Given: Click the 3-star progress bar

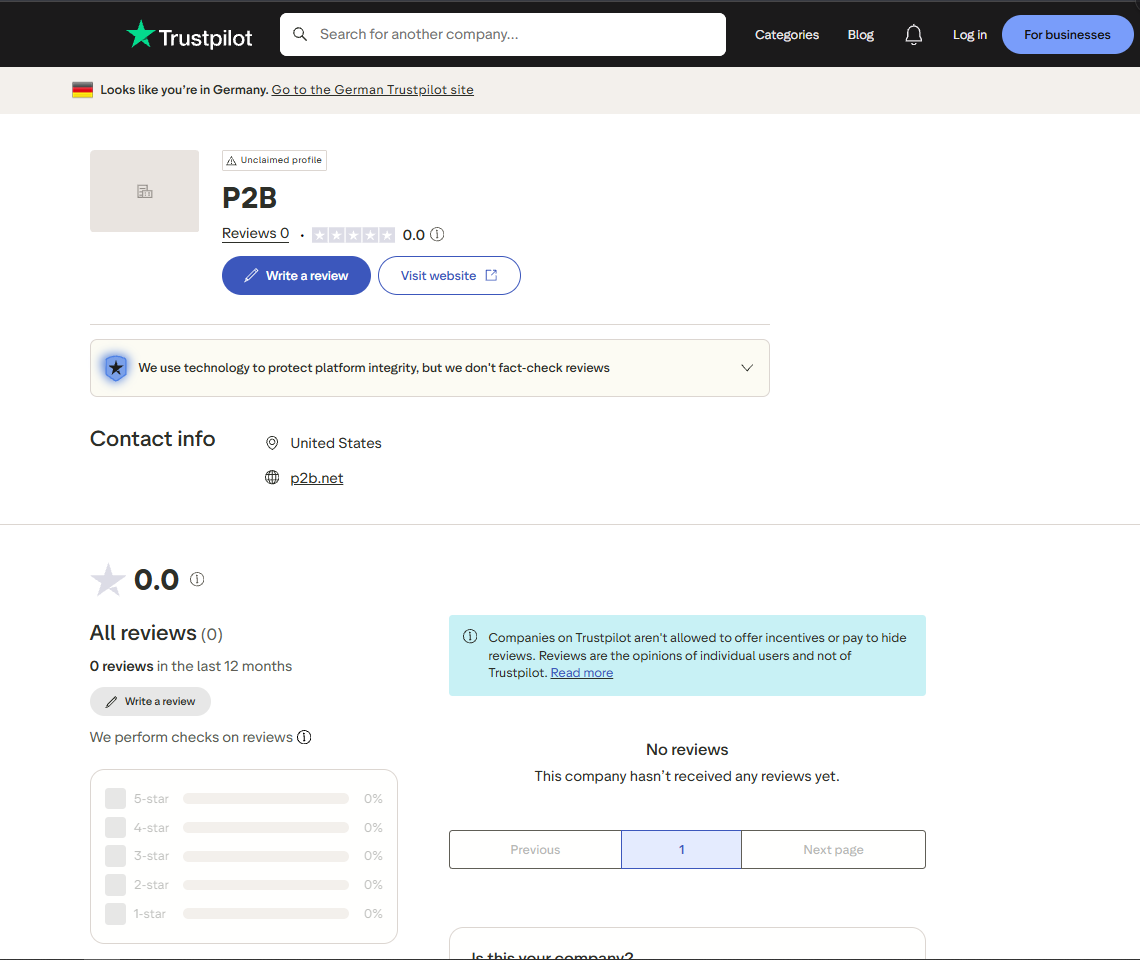Looking at the screenshot, I should 266,856.
